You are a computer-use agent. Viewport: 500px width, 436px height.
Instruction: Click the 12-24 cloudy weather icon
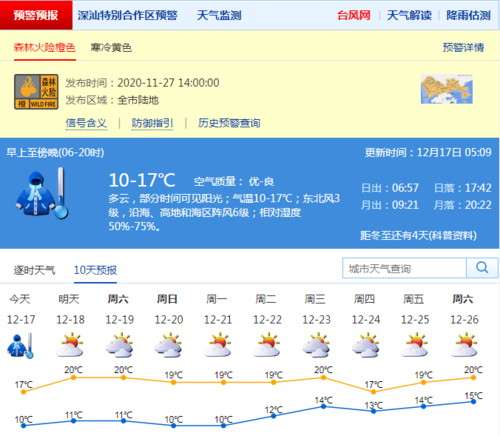[366, 345]
